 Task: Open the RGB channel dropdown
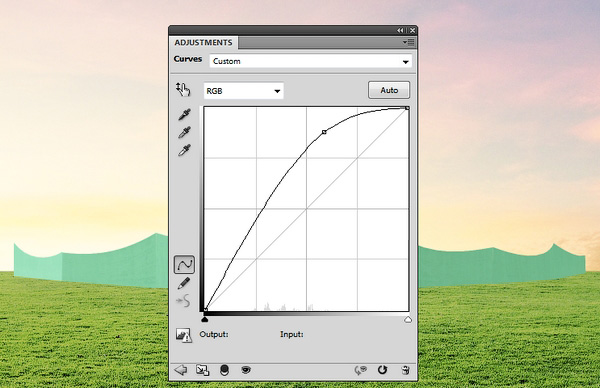pyautogui.click(x=243, y=91)
